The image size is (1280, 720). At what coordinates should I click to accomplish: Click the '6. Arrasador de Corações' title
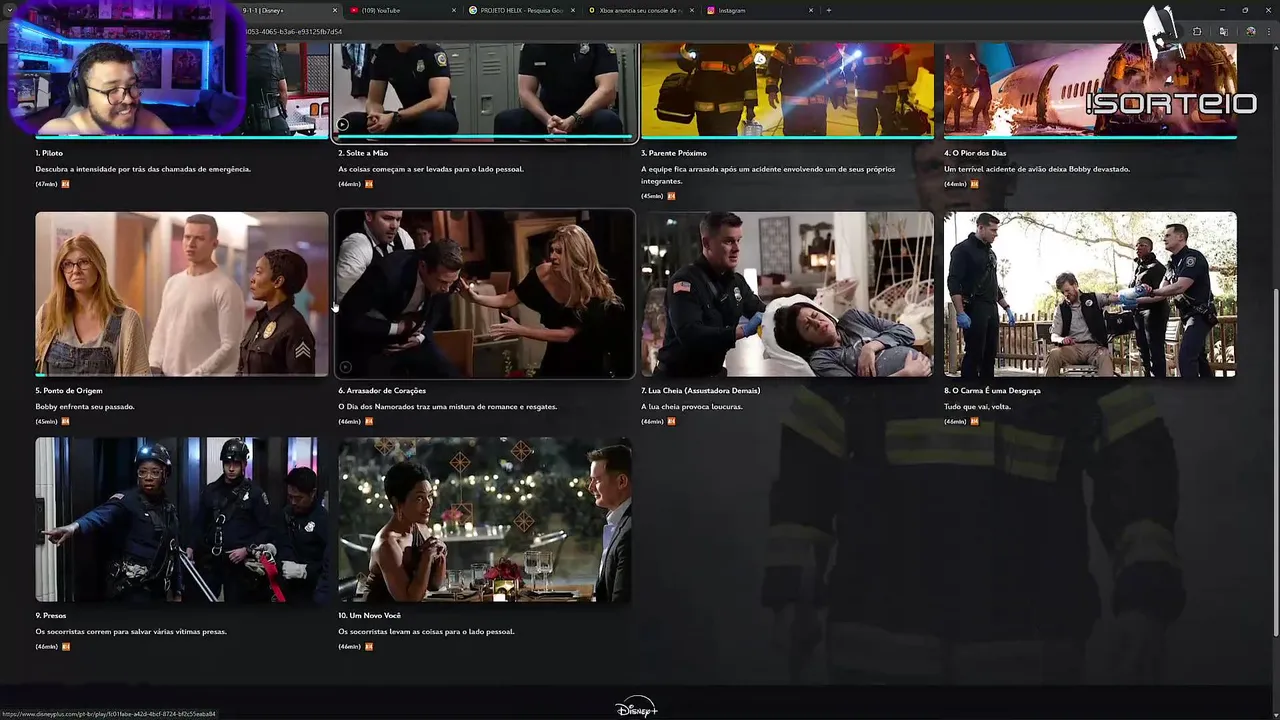tap(382, 391)
